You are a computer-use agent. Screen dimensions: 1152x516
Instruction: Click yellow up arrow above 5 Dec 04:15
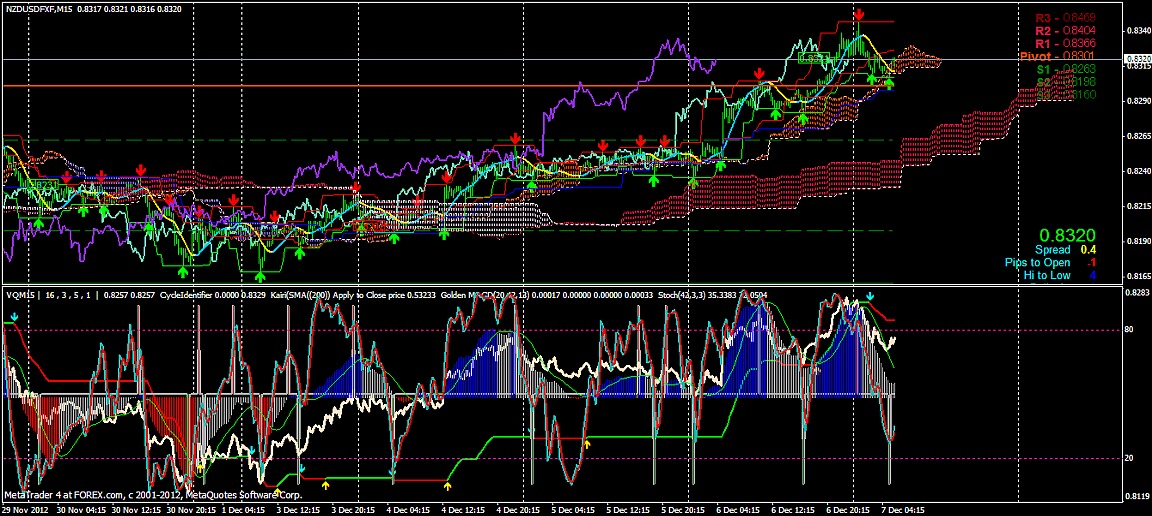click(587, 442)
